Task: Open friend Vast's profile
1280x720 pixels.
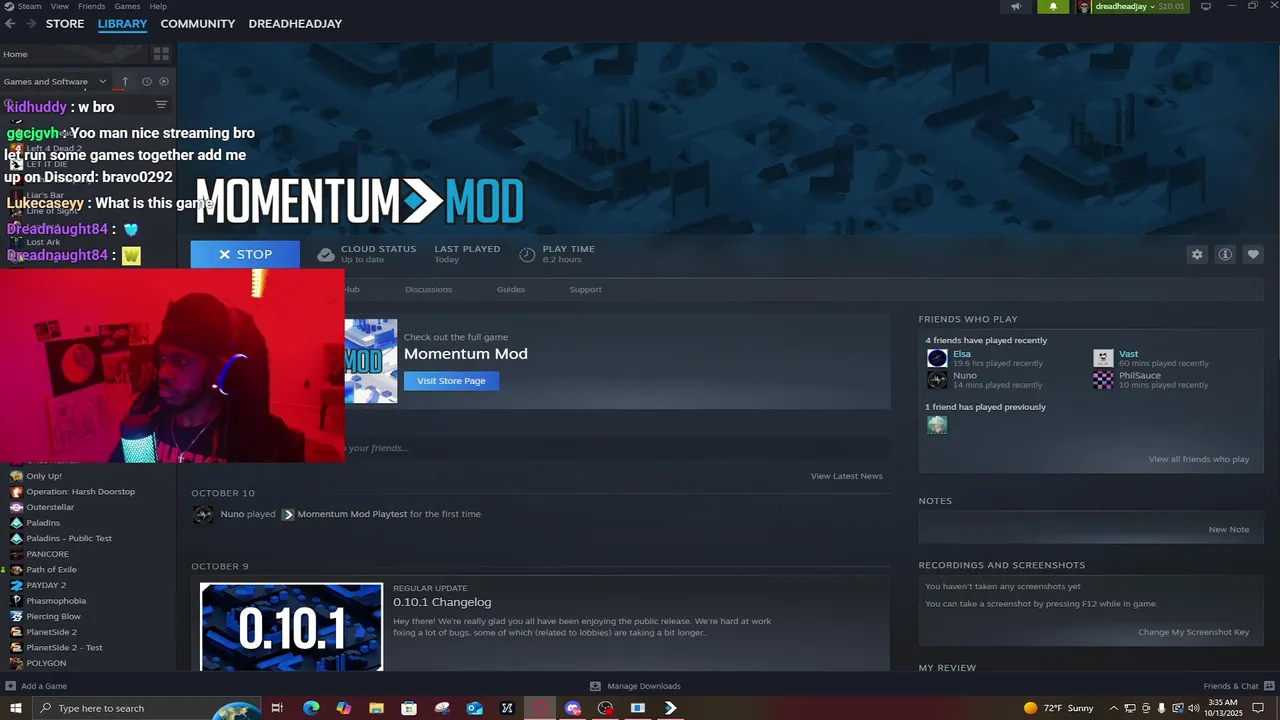Action: click(1128, 354)
